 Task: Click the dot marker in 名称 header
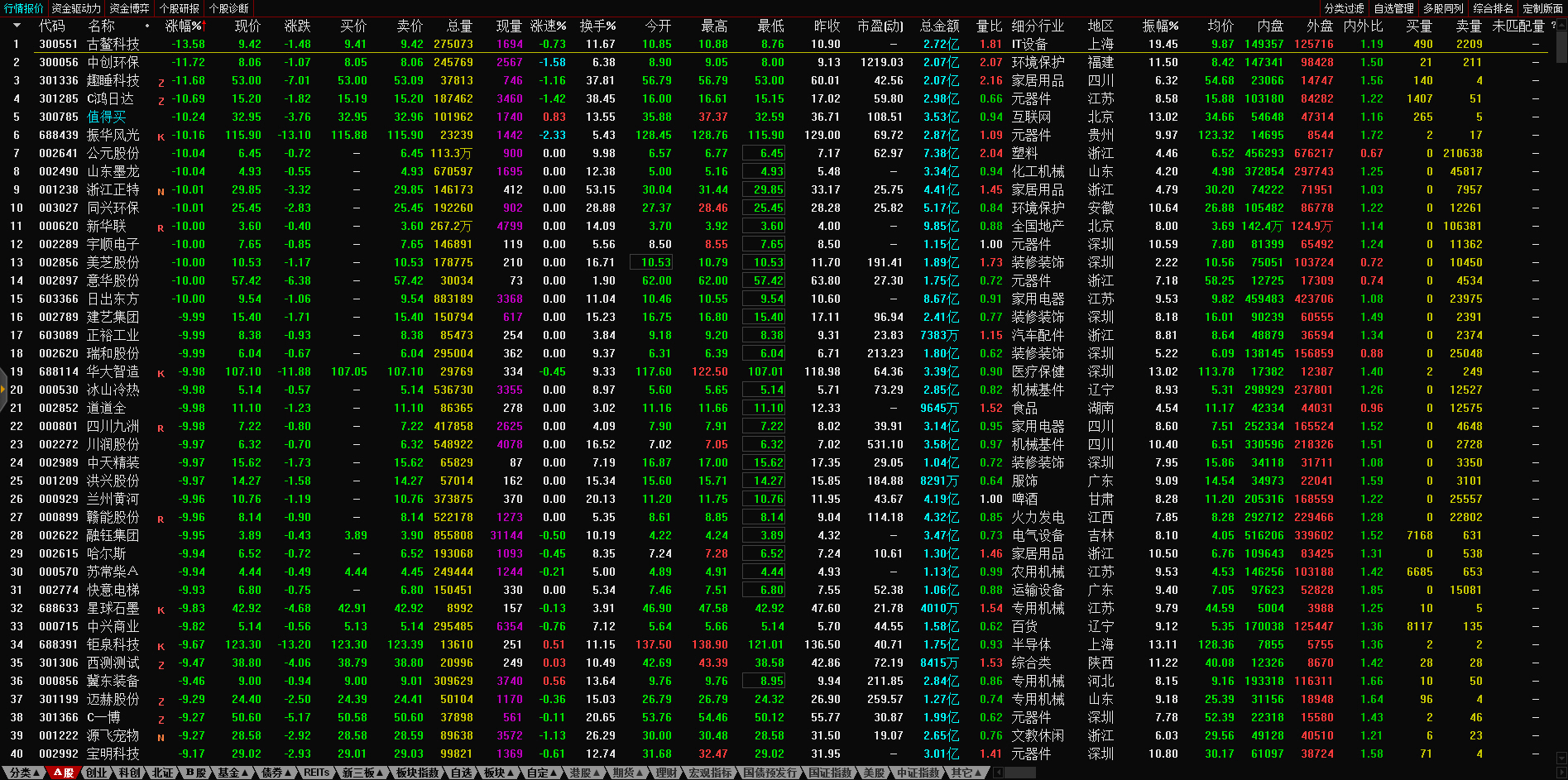tap(147, 26)
